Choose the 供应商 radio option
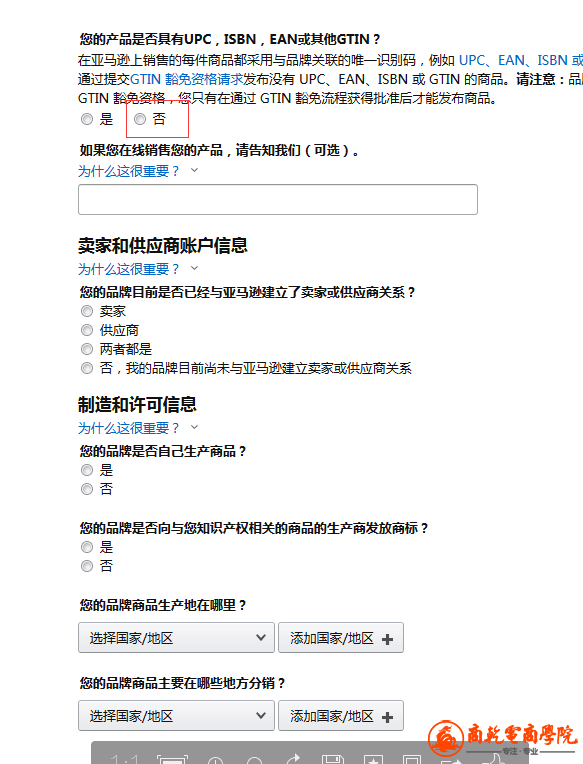The width and height of the screenshot is (583, 764). 87,330
